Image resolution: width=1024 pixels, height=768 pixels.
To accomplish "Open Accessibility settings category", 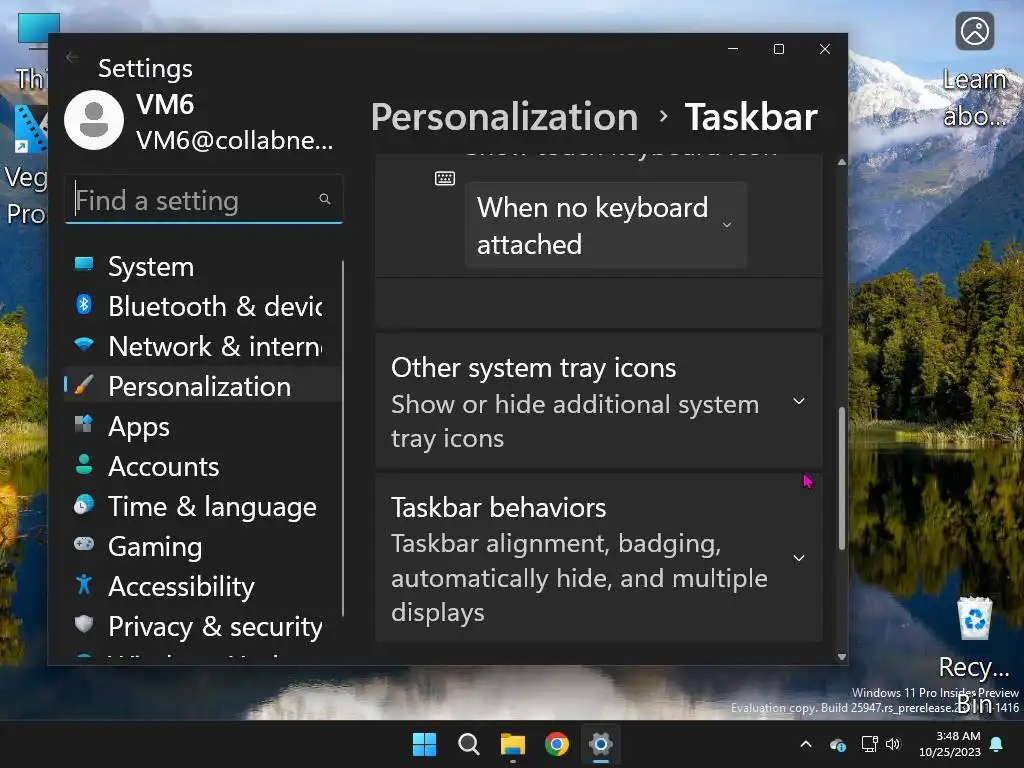I will tap(202, 586).
